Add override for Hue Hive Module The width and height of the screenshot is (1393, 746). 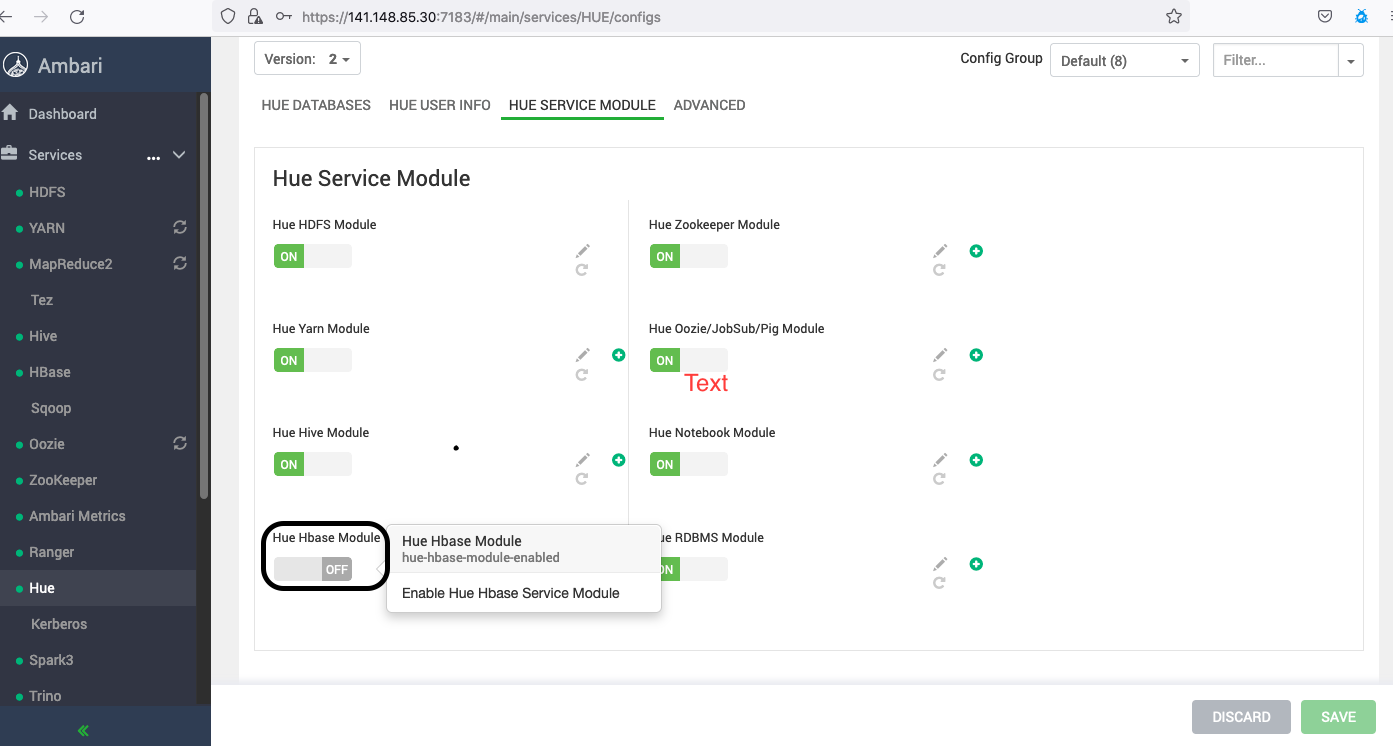[x=618, y=459]
